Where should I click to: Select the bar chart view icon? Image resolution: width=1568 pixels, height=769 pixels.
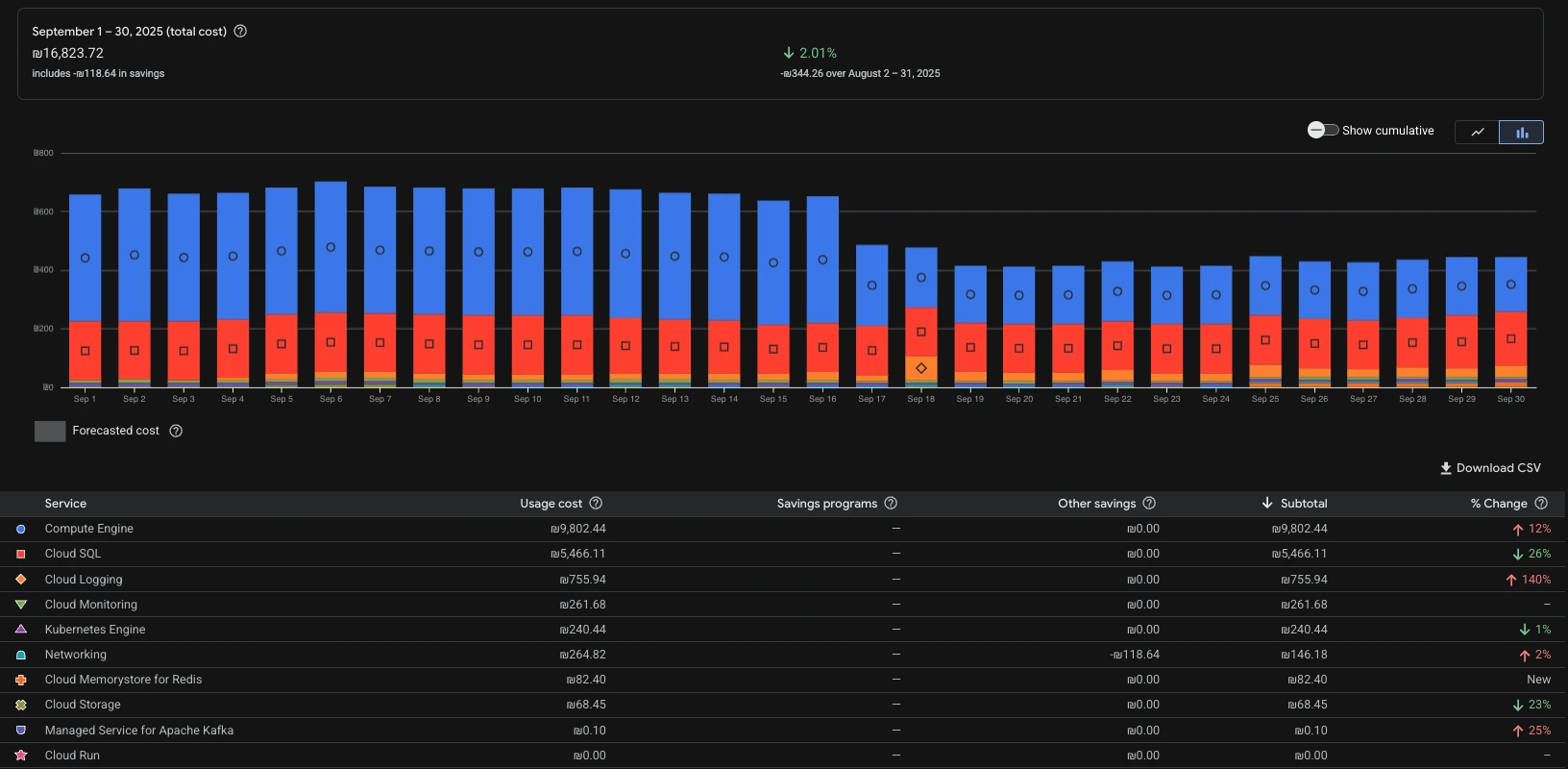coord(1521,132)
